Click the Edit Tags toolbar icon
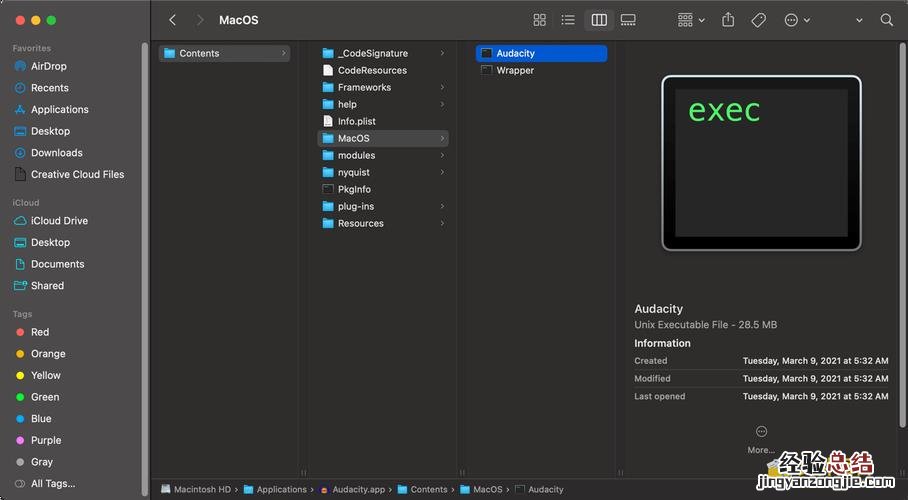Viewport: 908px width, 500px height. tap(759, 20)
